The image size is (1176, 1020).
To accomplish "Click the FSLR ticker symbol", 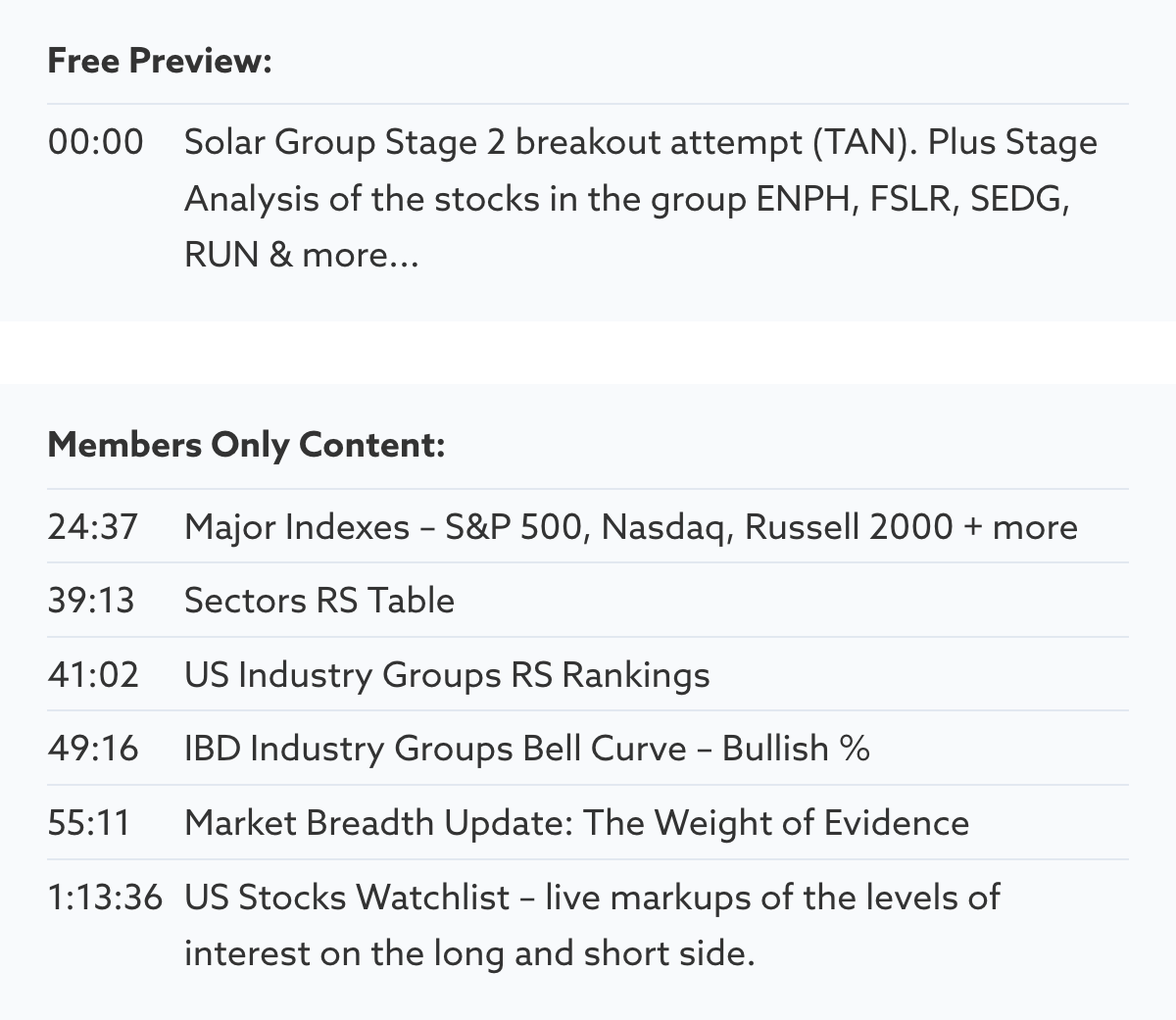I will click(x=914, y=199).
